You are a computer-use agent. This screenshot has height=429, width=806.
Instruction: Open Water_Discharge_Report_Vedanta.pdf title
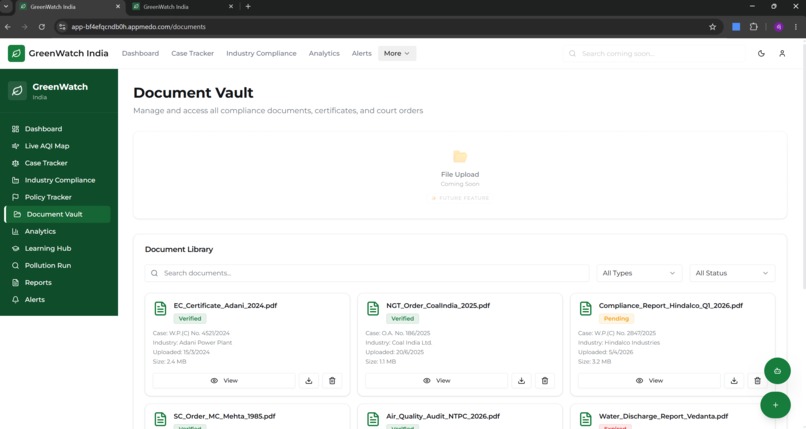click(663, 416)
